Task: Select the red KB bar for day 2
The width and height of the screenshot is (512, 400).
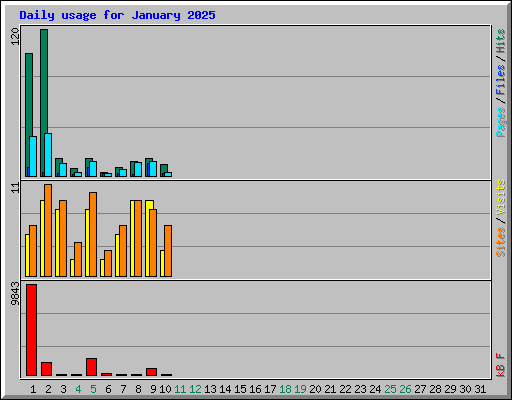Action: coord(46,369)
